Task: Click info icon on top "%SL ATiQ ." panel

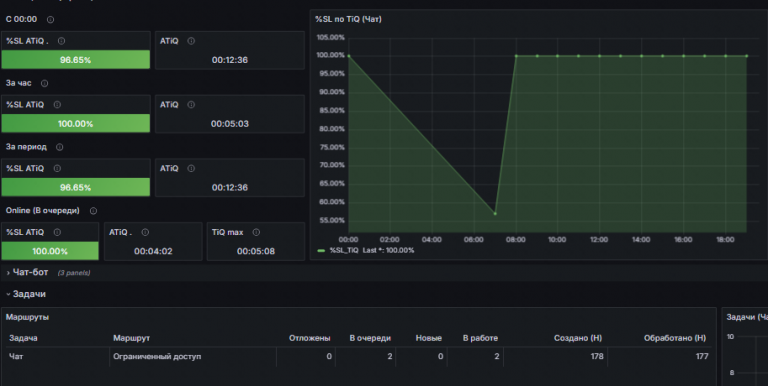Action: click(x=61, y=41)
